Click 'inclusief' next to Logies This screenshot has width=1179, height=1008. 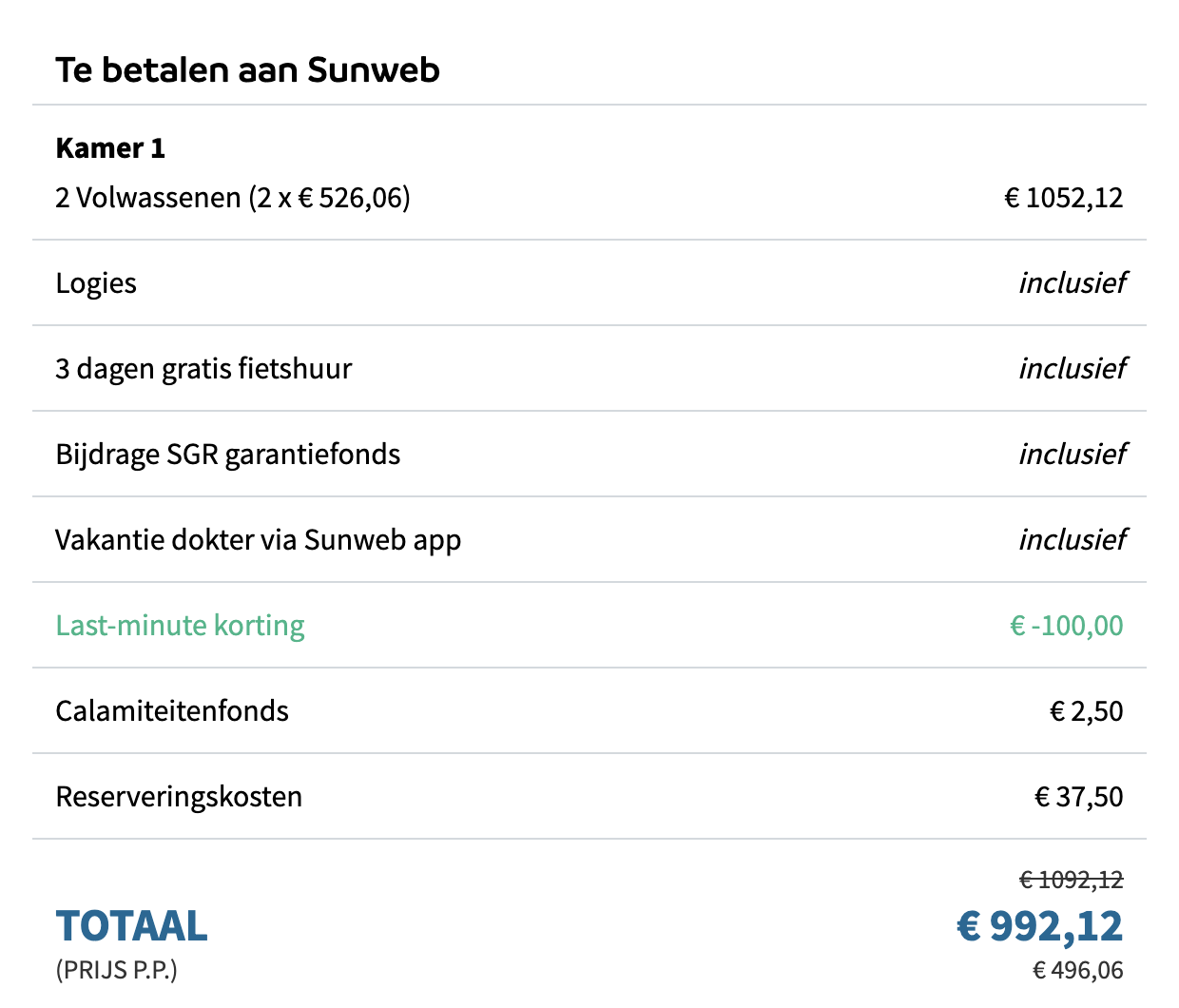(1072, 282)
